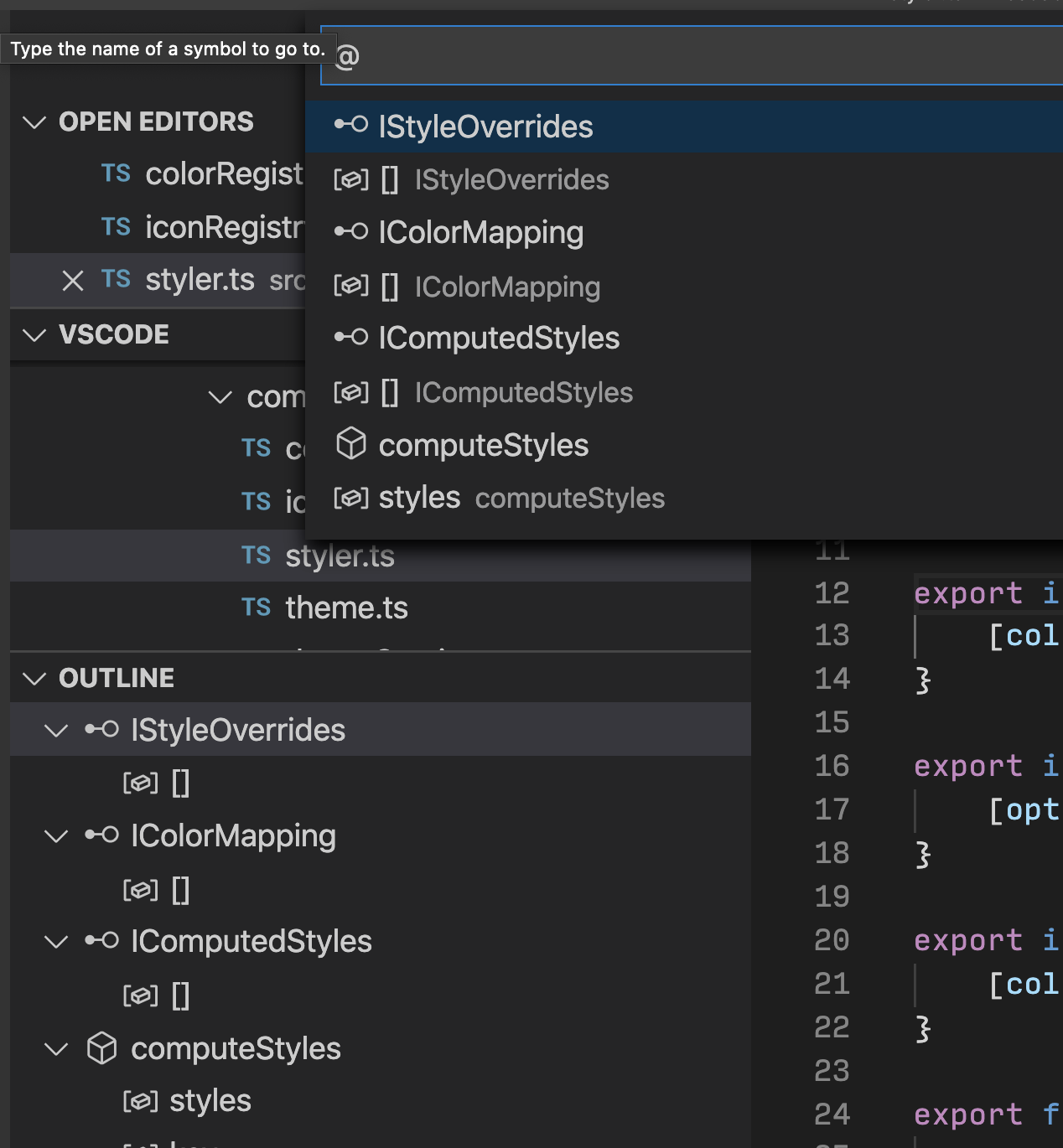The width and height of the screenshot is (1063, 1148).
Task: Click interface icon of IColorMapping in outline
Action: 101,835
